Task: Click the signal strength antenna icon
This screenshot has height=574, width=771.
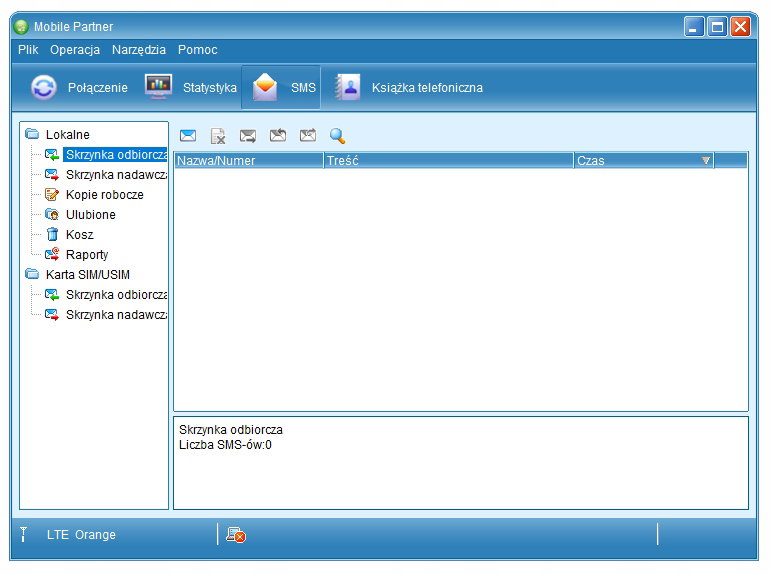Action: [23, 535]
